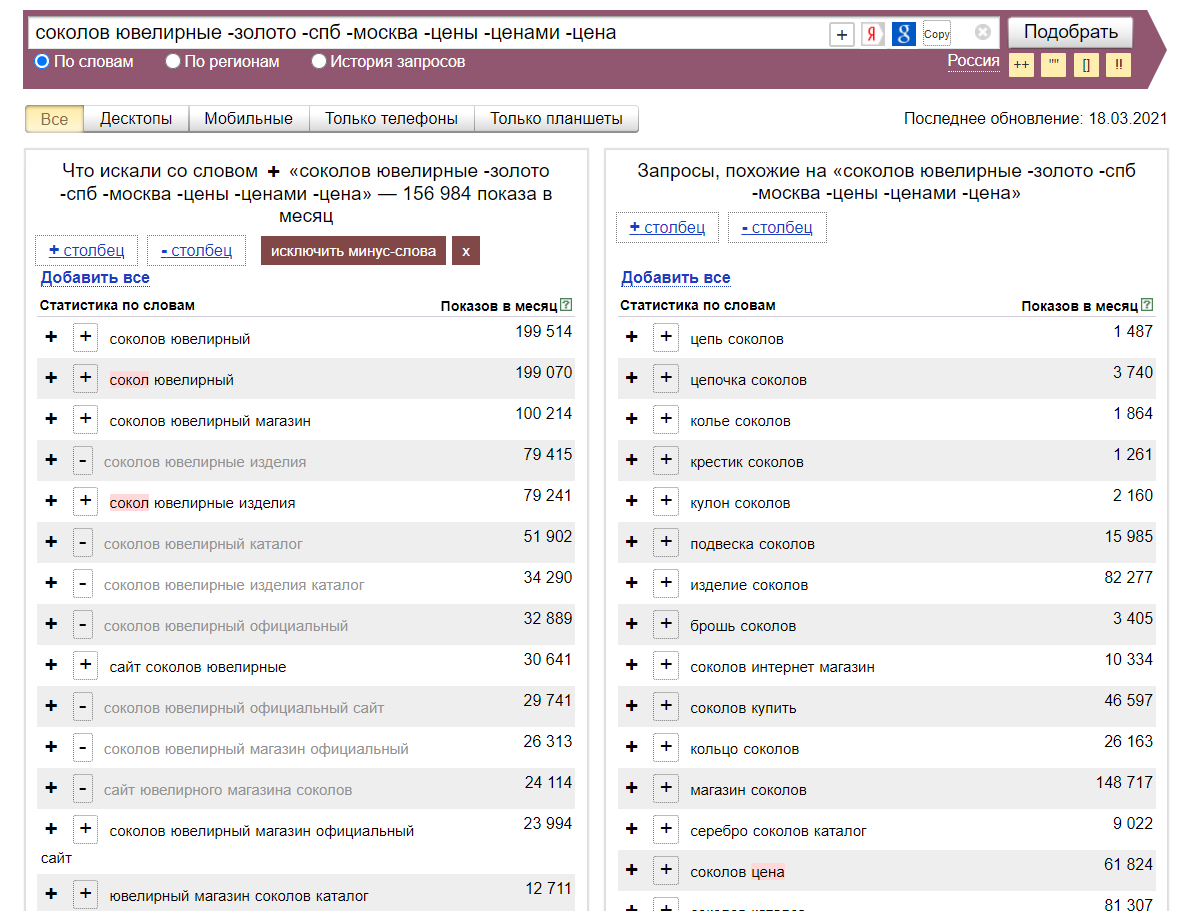Click the 'Подобрать' button
The height and width of the screenshot is (911, 1191).
1070,32
